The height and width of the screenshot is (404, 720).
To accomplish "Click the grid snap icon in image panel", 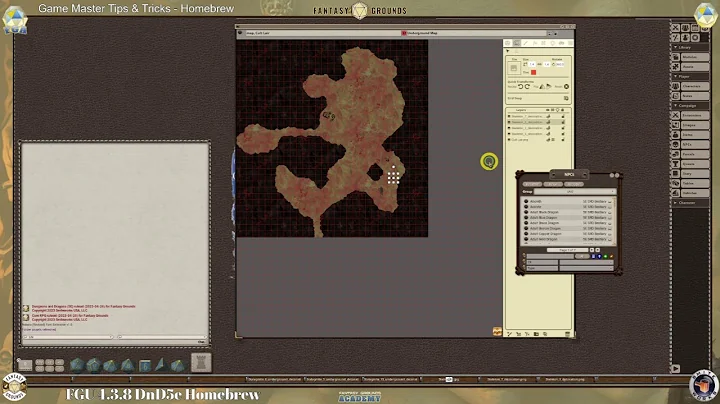I will (566, 98).
